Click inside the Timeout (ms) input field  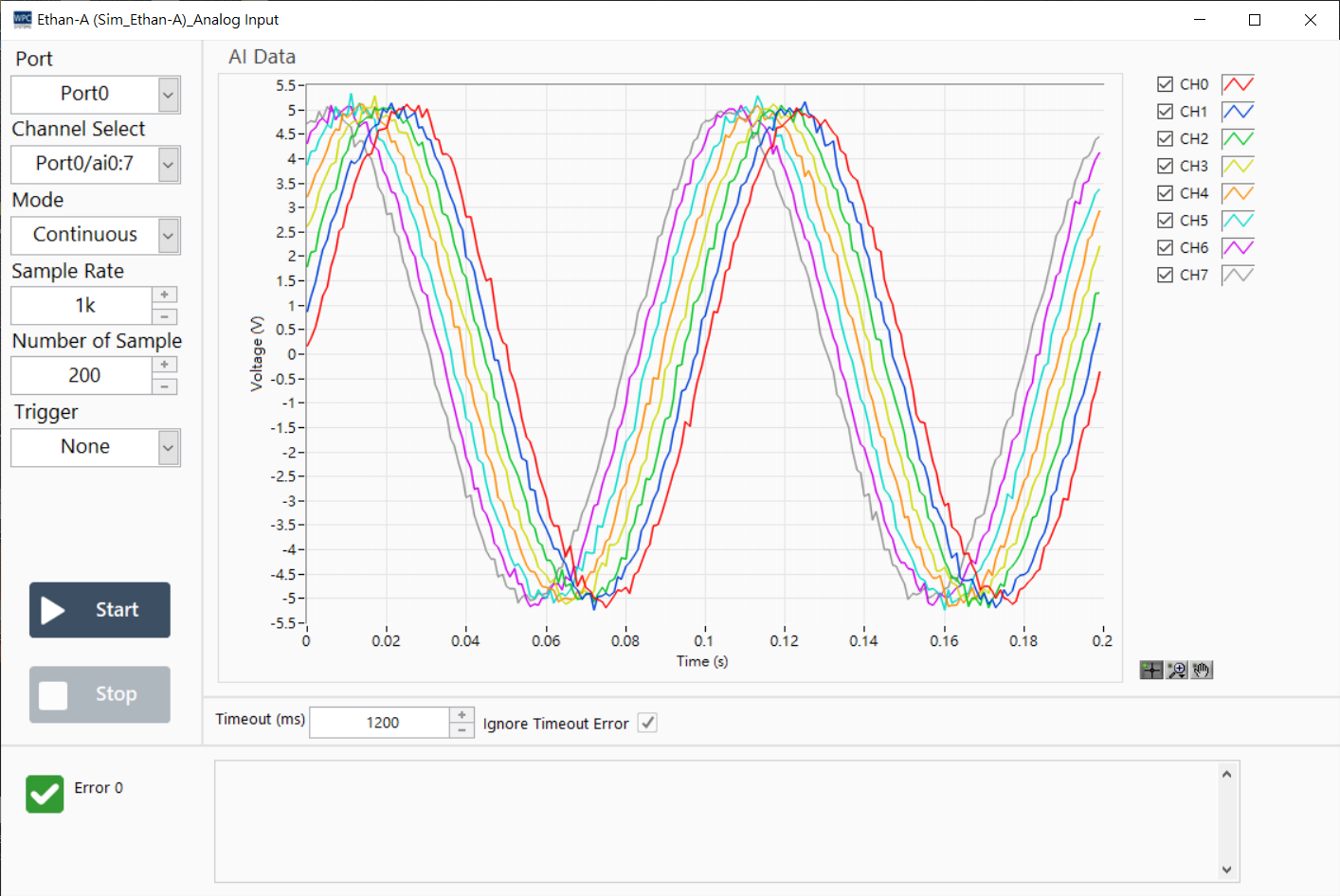click(x=379, y=722)
